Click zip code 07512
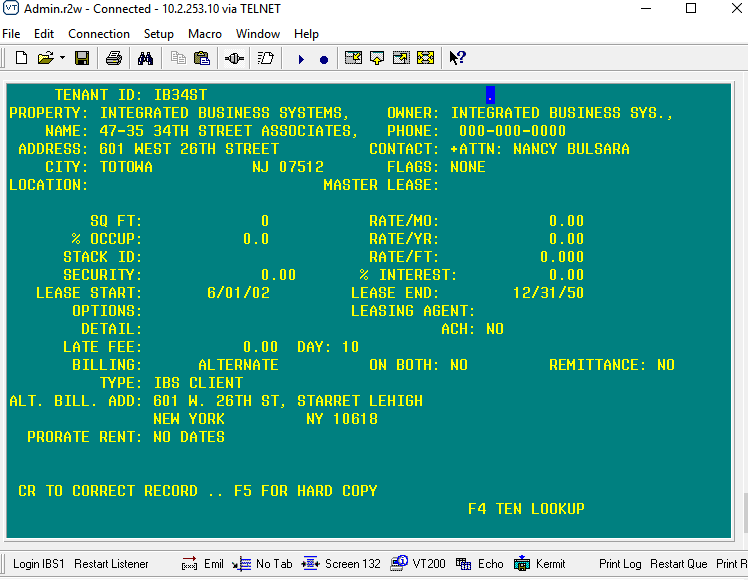The height and width of the screenshot is (580, 748). pos(301,167)
